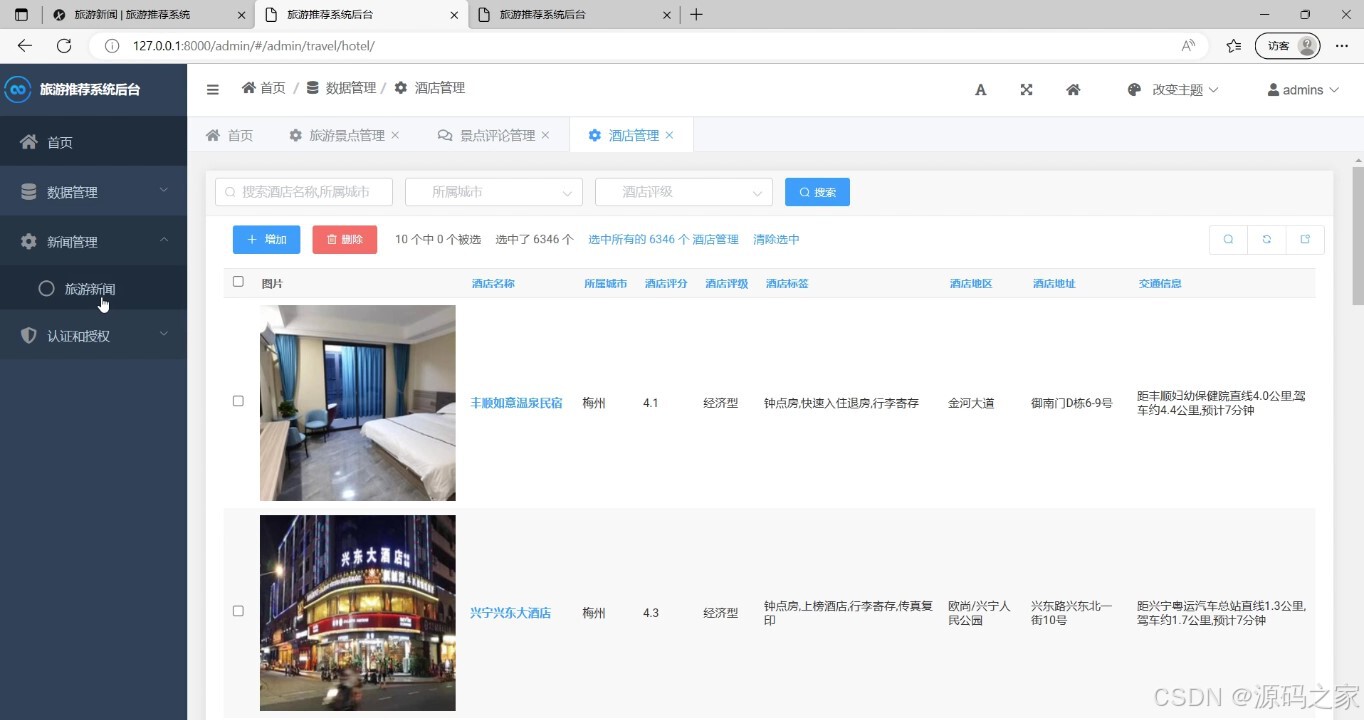
Task: Open the 酒店评级 dropdown filter
Action: point(683,191)
